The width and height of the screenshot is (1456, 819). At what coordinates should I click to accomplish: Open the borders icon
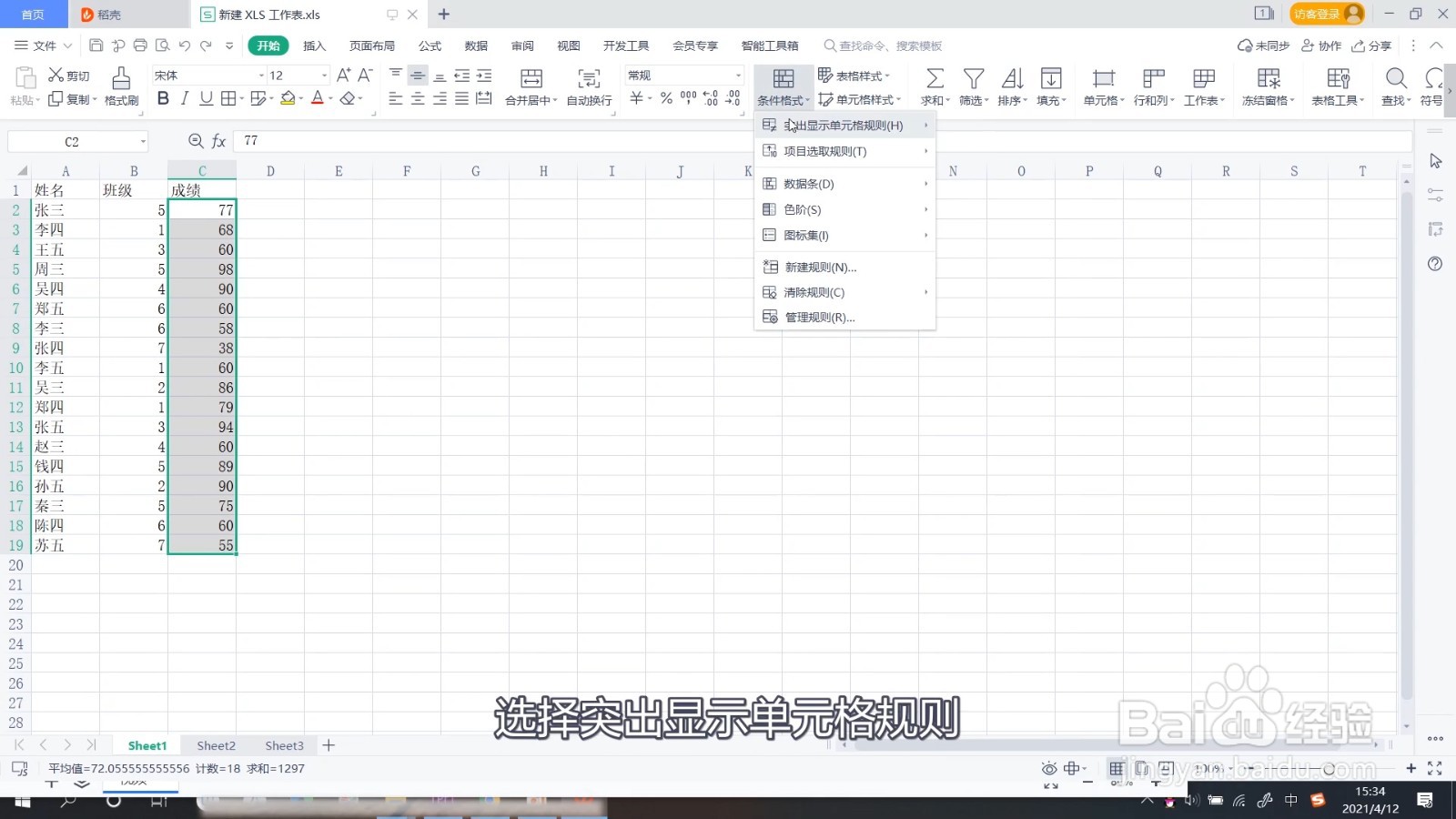tap(228, 98)
